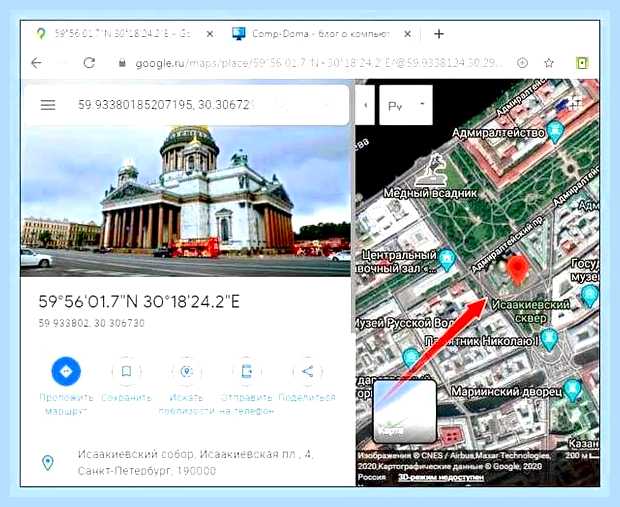Click the Мариинский дворец marker

(572, 390)
